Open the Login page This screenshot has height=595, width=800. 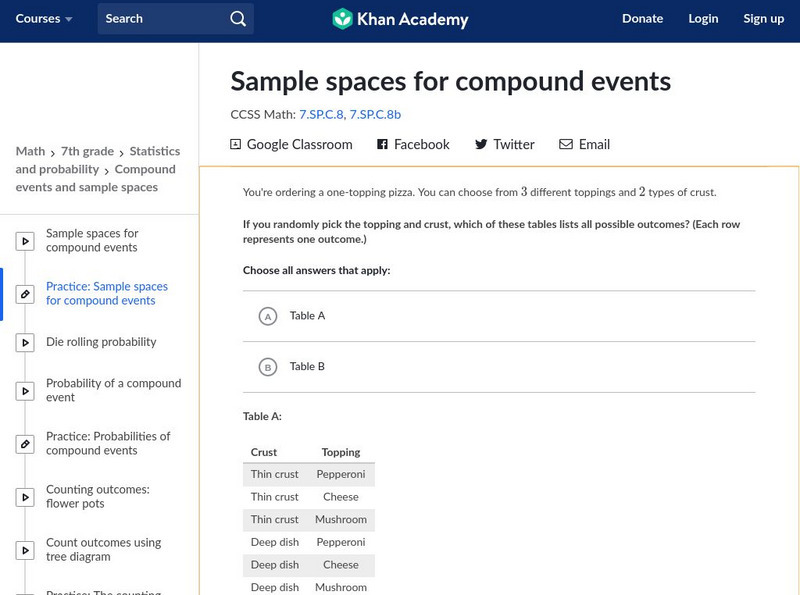[703, 19]
